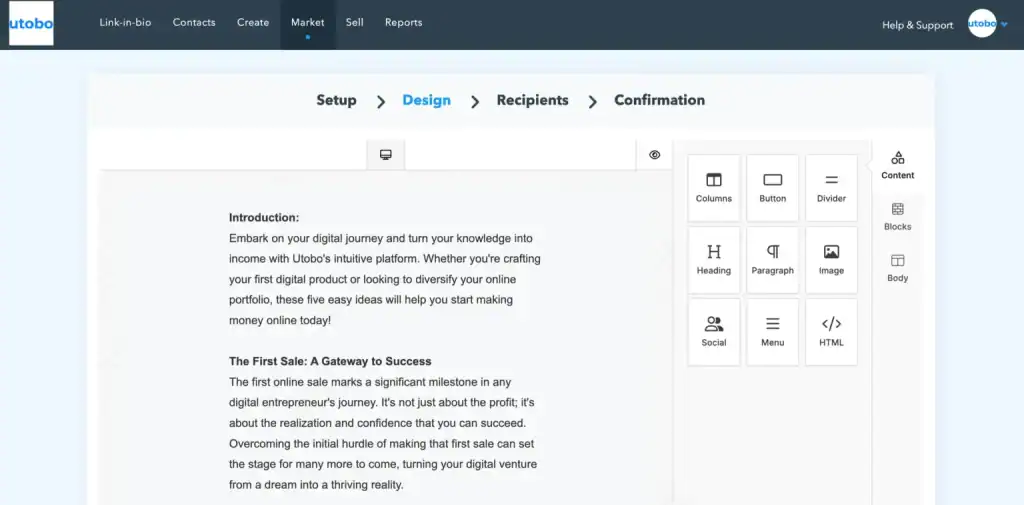The height and width of the screenshot is (505, 1024).
Task: Open the Create menu
Action: (253, 22)
